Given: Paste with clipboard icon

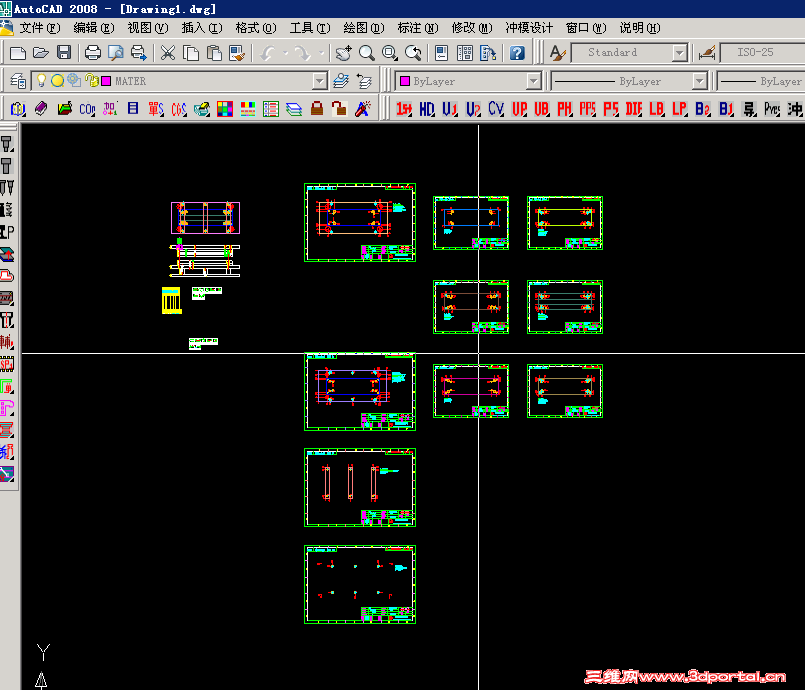Looking at the screenshot, I should pos(214,53).
